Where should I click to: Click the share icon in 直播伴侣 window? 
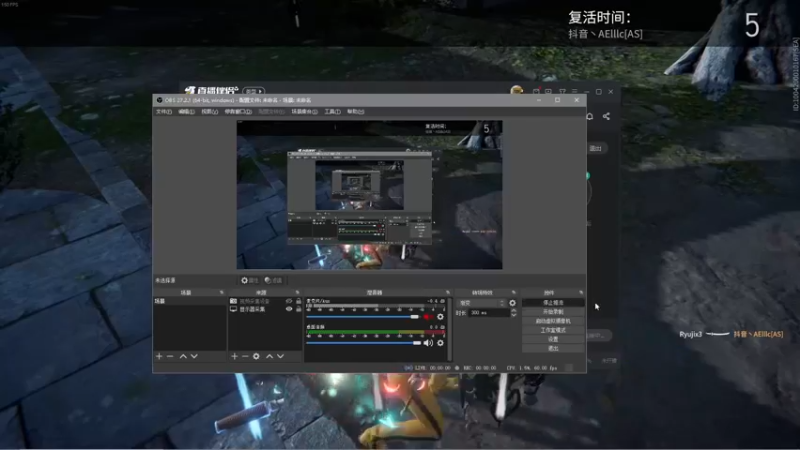click(606, 116)
